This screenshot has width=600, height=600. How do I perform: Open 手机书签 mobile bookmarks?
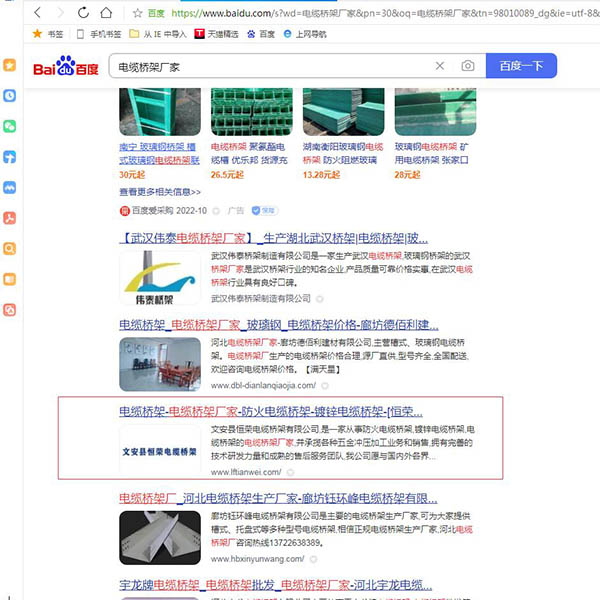[98, 34]
